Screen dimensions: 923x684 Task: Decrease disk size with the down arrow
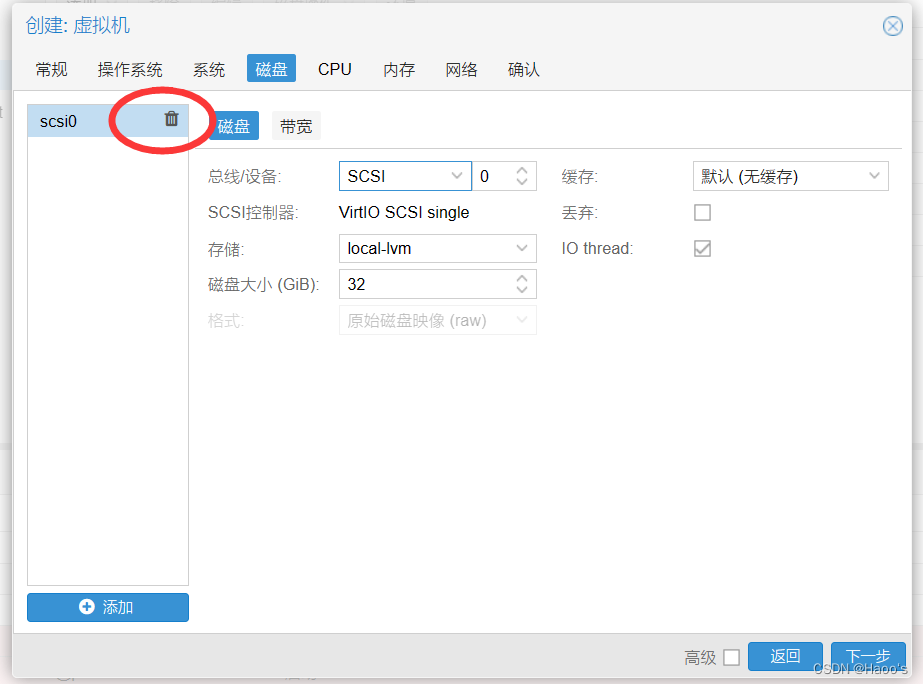click(x=521, y=290)
